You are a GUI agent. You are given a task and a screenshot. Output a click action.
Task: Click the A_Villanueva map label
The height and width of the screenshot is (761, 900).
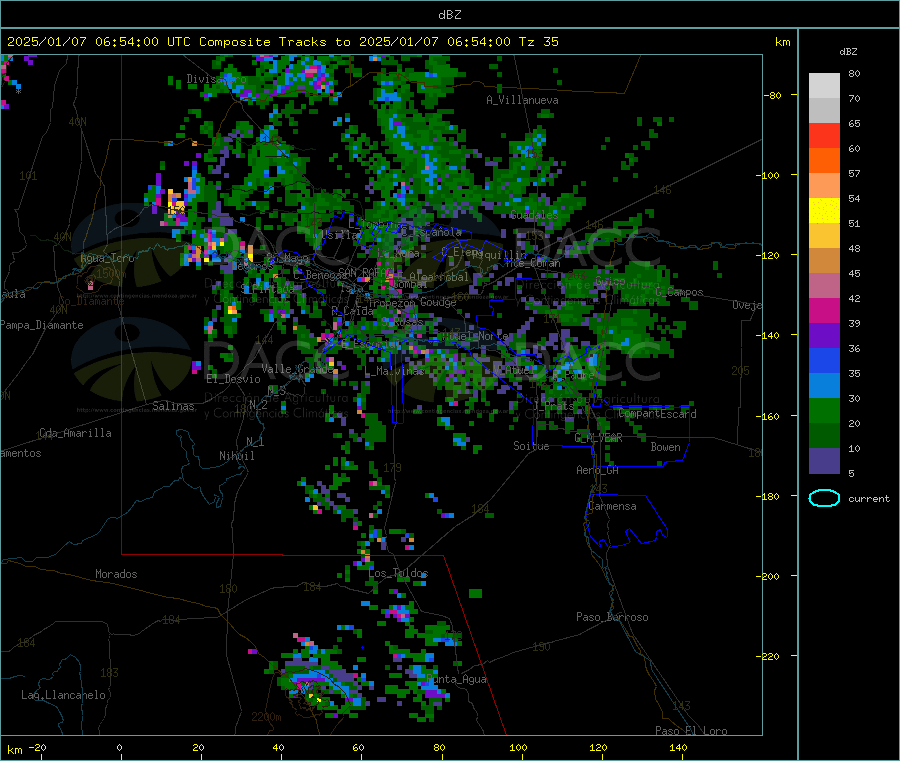522,100
